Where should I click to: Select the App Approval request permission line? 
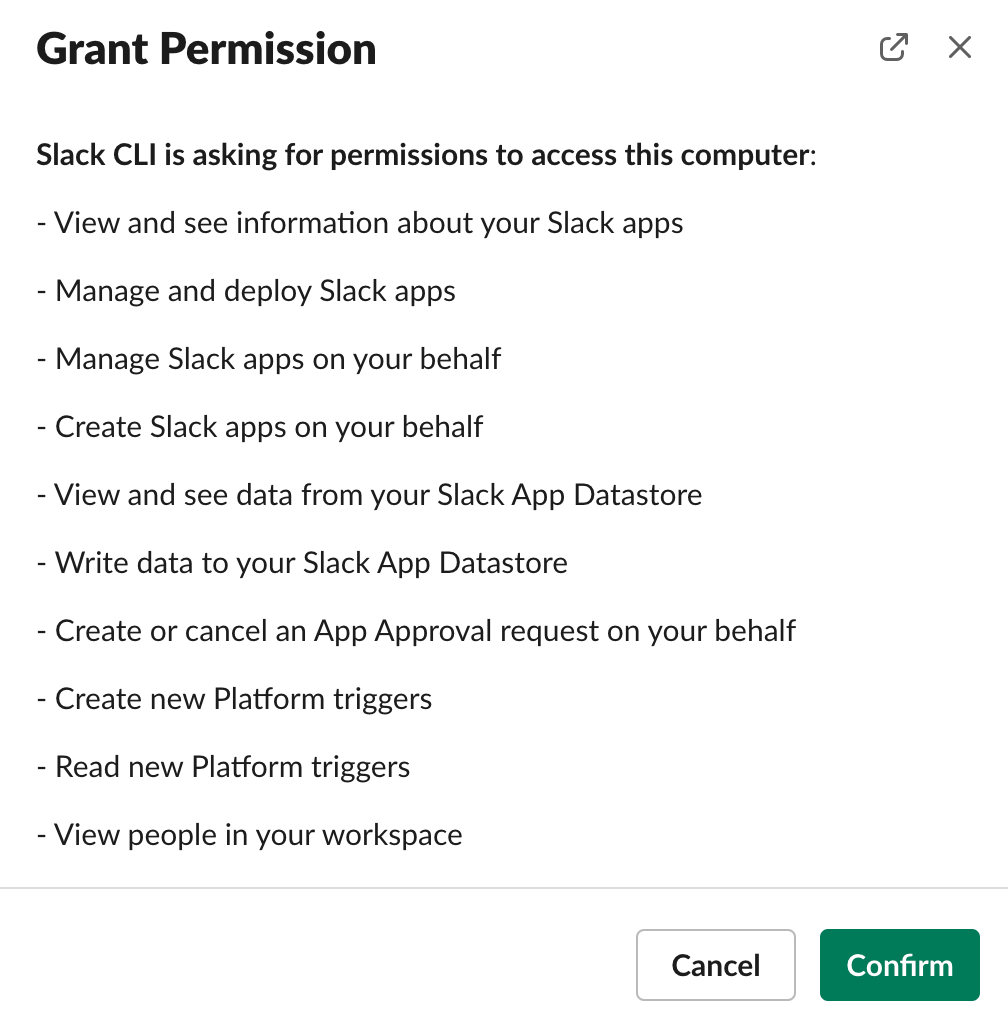416,631
